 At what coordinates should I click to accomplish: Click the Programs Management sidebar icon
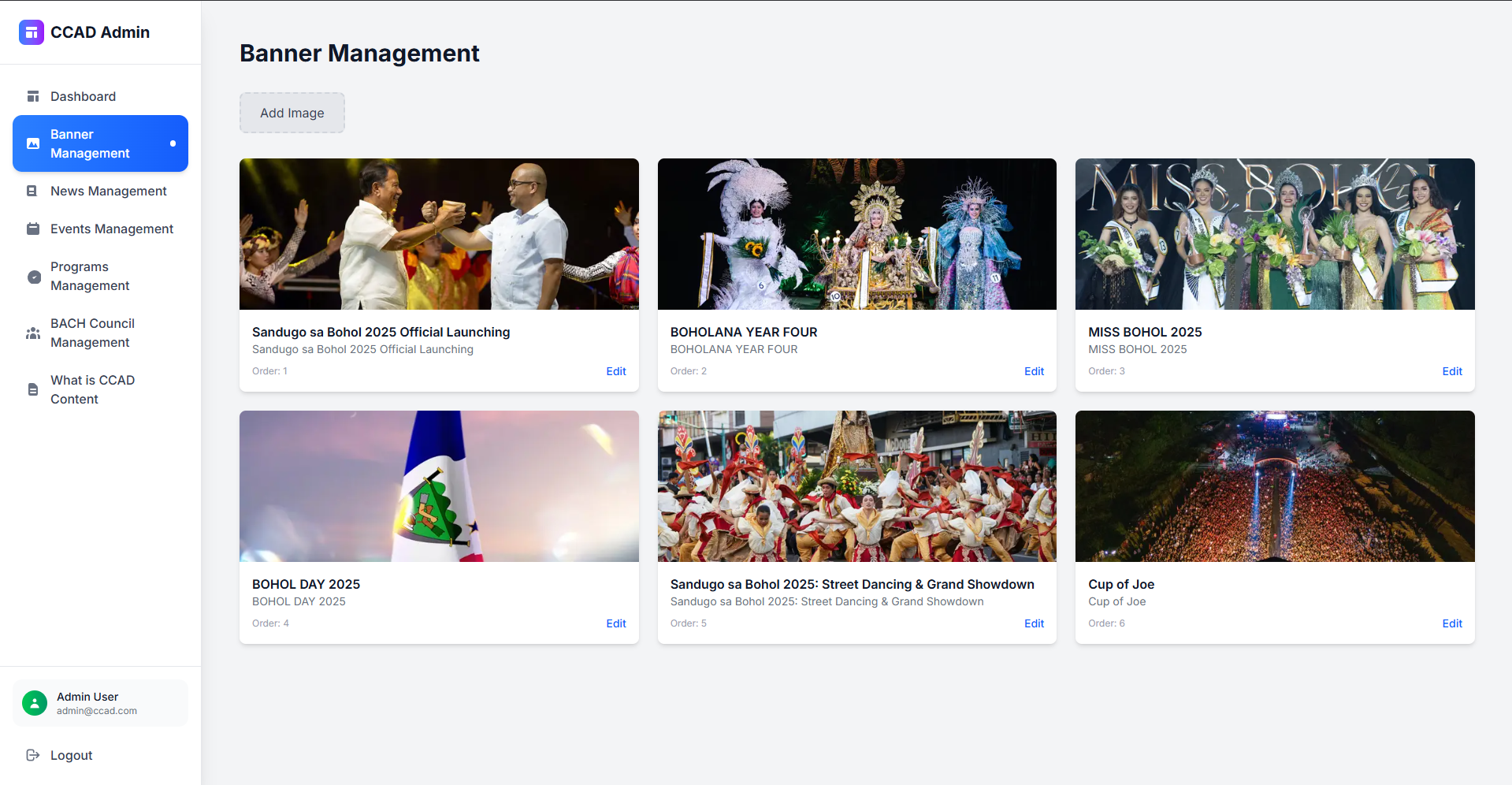pos(34,277)
